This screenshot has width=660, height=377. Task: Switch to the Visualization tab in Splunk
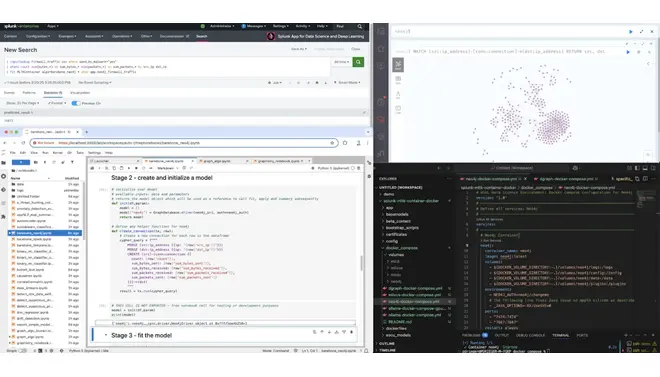(x=80, y=93)
